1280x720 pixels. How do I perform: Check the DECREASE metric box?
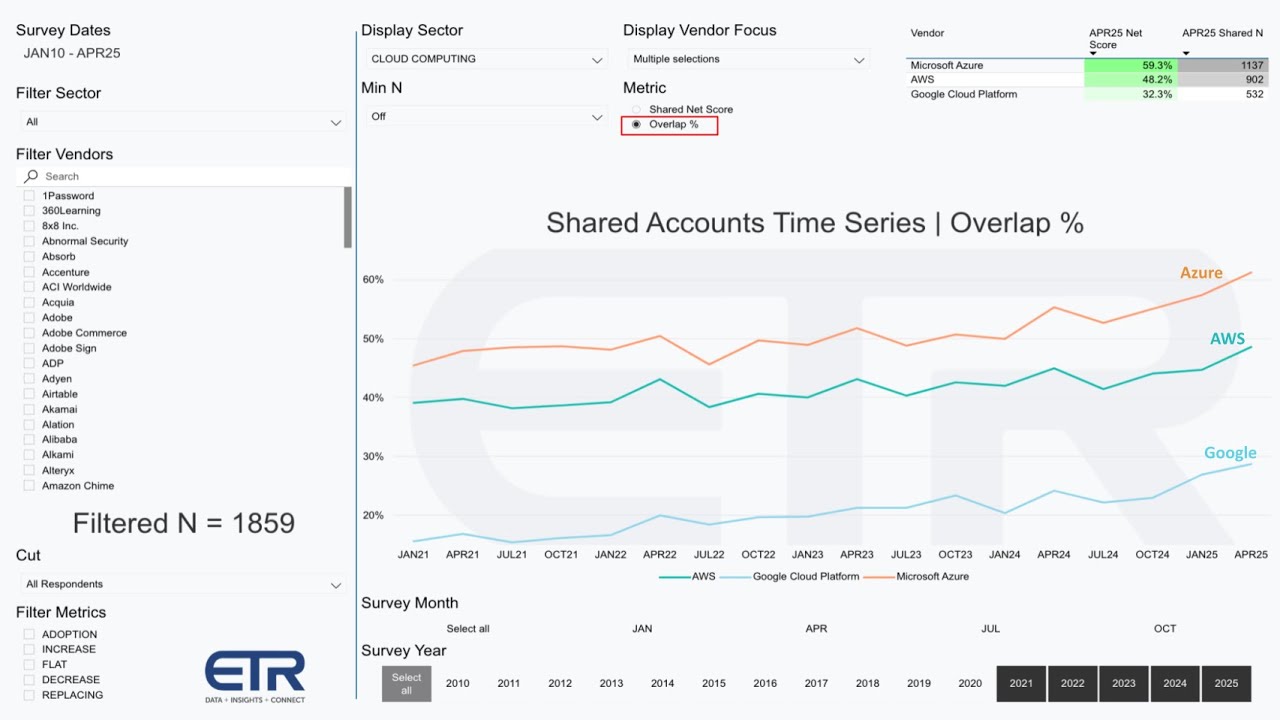click(x=30, y=680)
